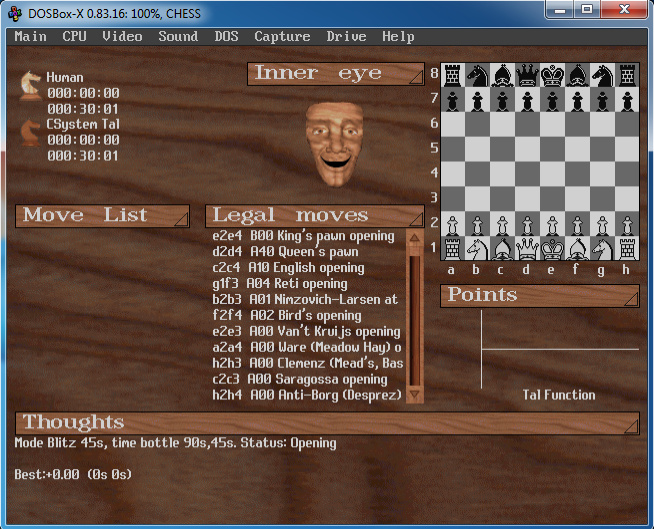Select b2b3 Nimzovich-Larsen move
Screen dimensions: 654x529
point(305,300)
